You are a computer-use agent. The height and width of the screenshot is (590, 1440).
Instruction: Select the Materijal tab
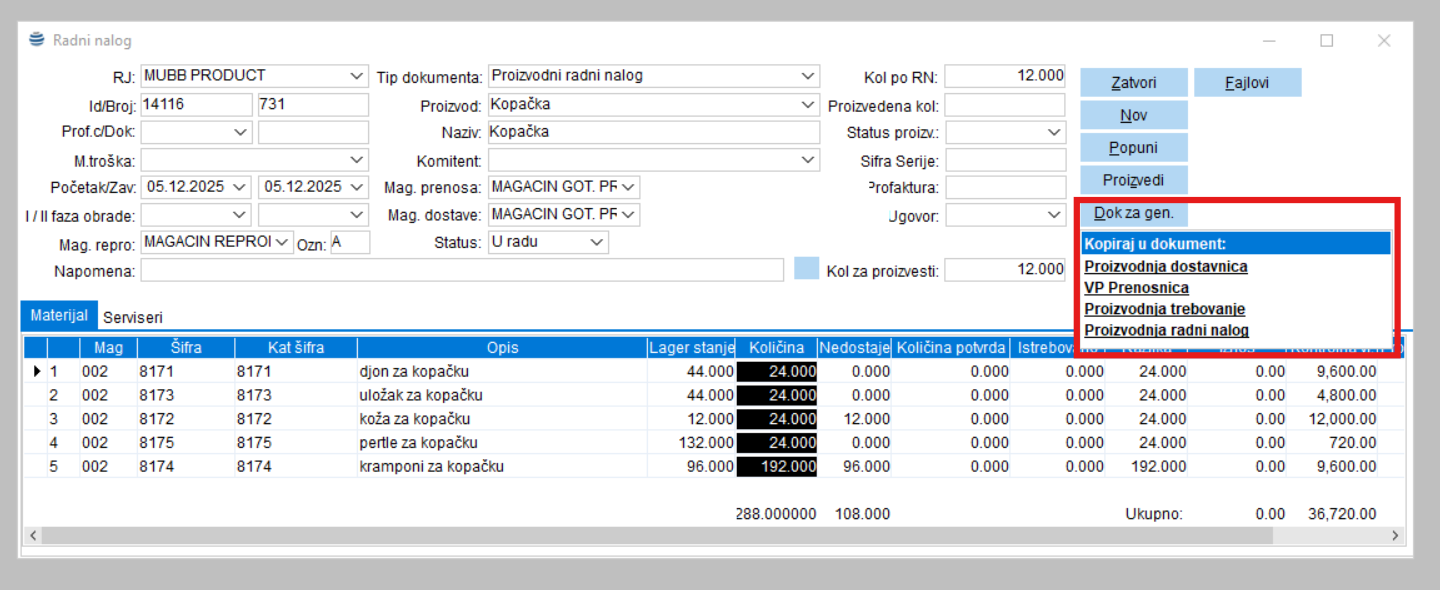[x=59, y=315]
